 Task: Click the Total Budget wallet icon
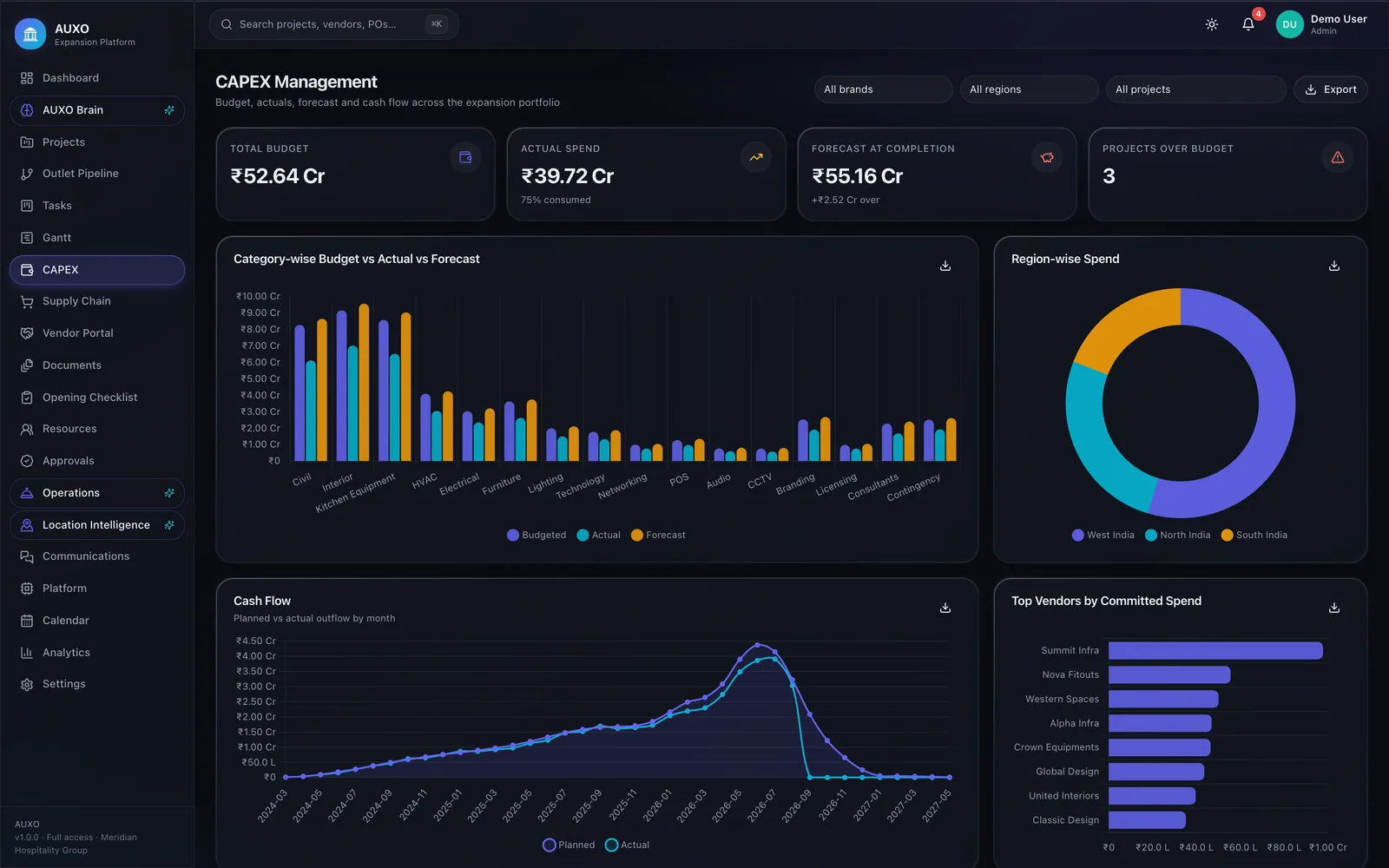465,157
